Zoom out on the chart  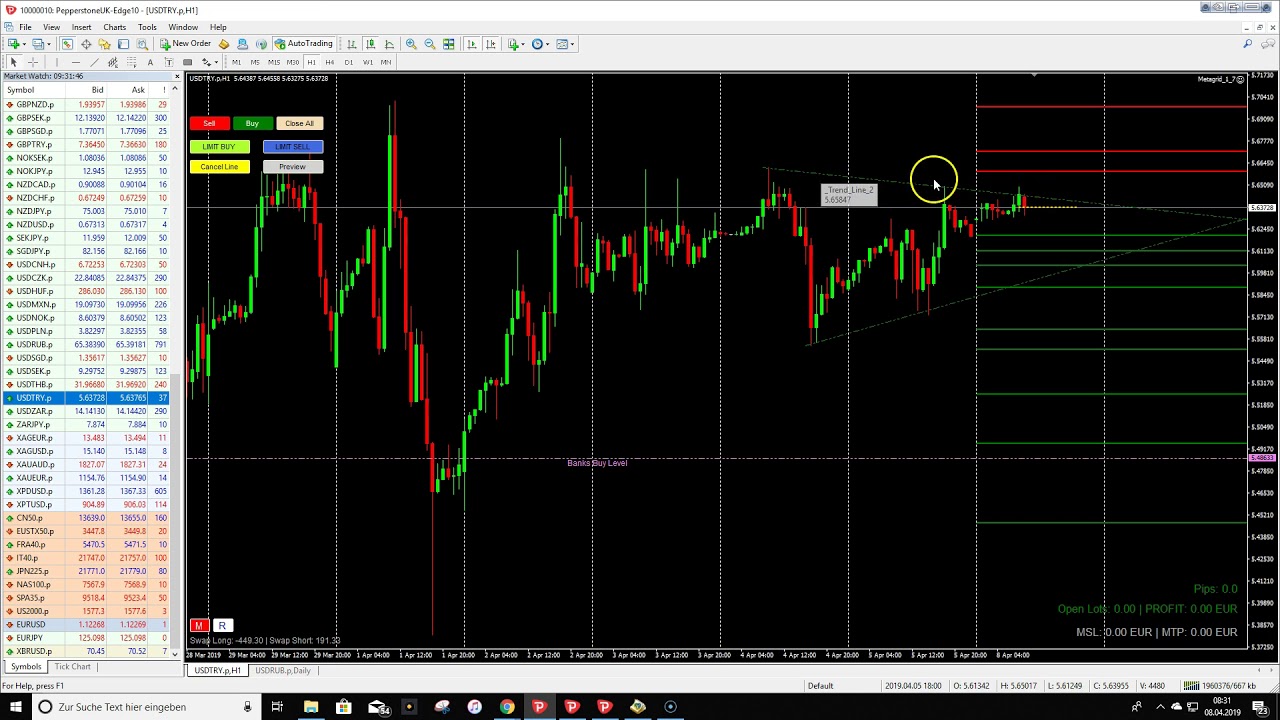pyautogui.click(x=430, y=44)
